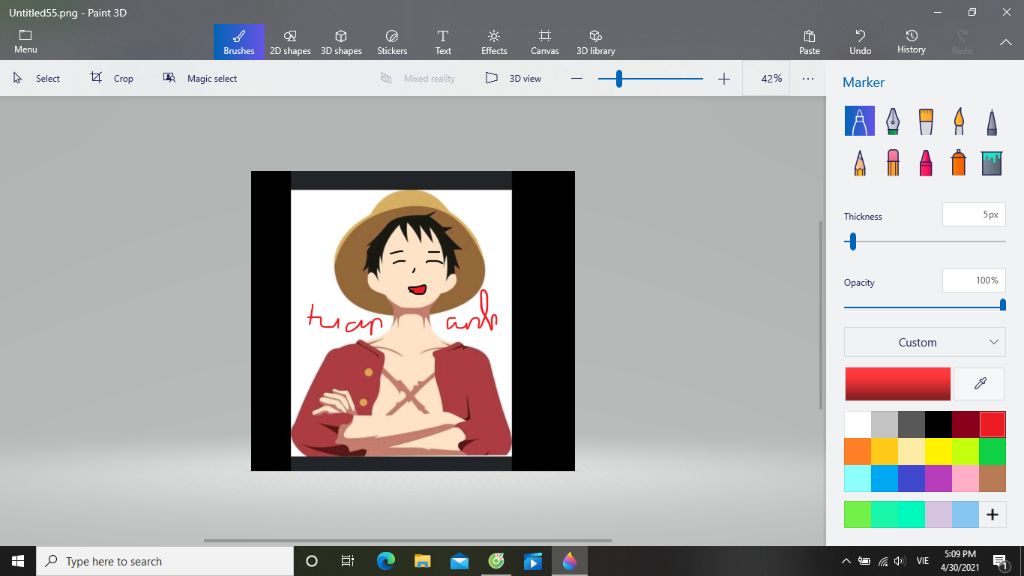This screenshot has width=1024, height=576.
Task: Add a custom color with plus button
Action: pos(992,515)
